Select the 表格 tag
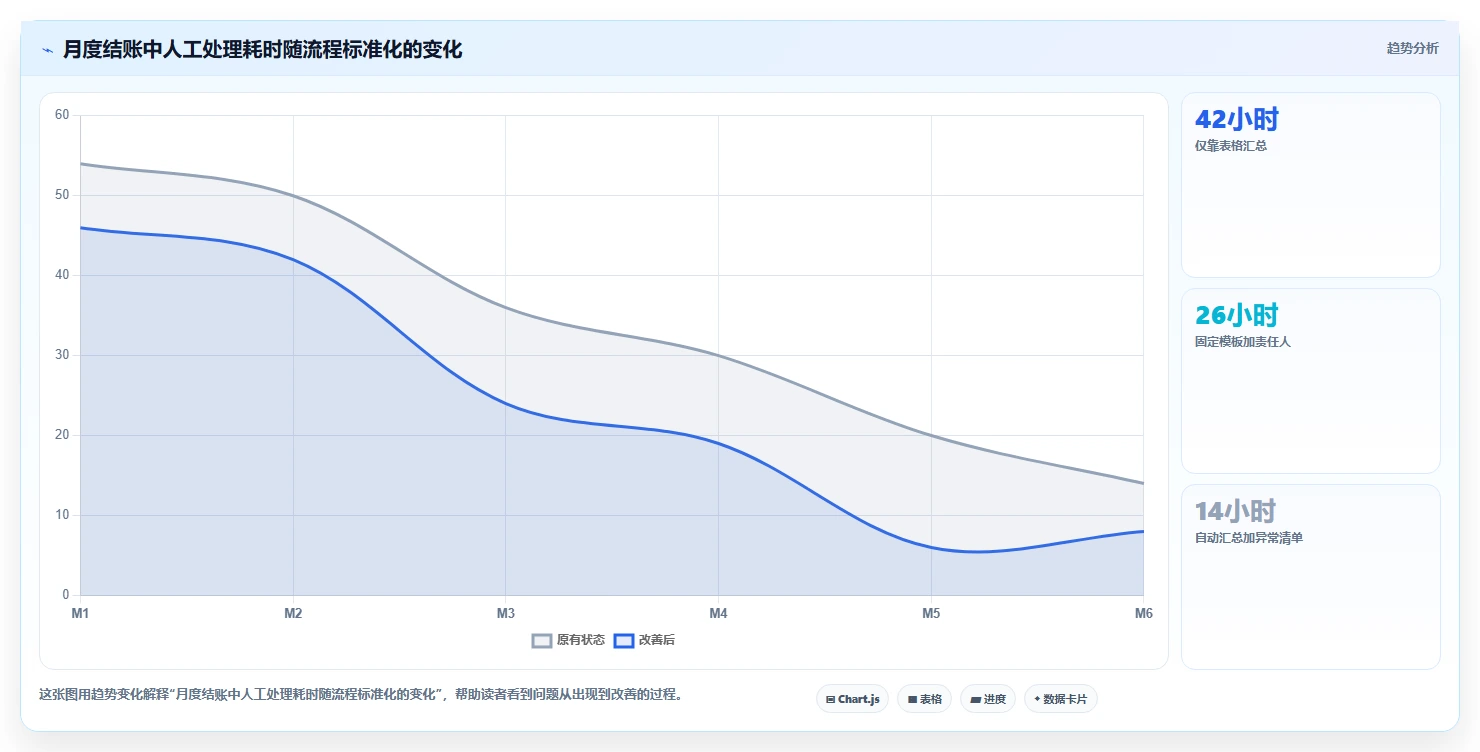1480x752 pixels. pos(924,699)
